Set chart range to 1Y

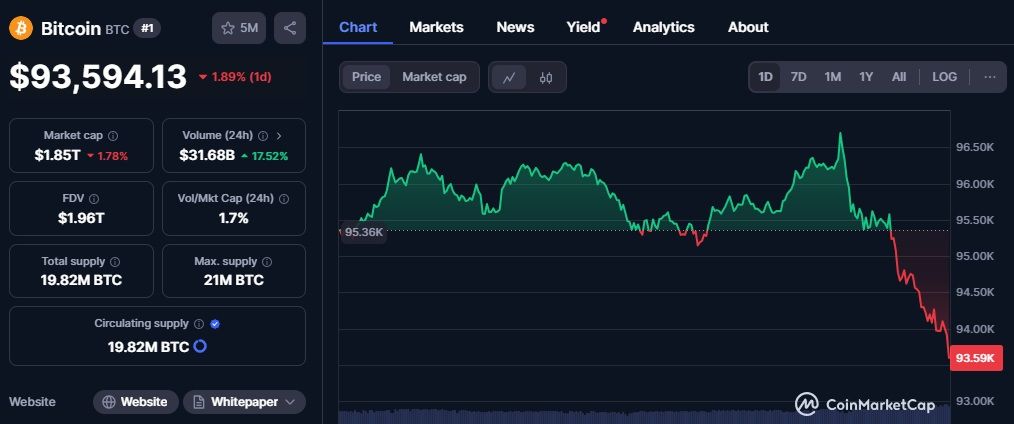pyautogui.click(x=866, y=77)
